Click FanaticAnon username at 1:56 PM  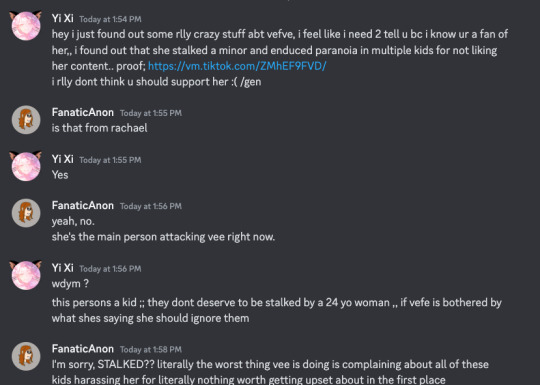tap(83, 206)
